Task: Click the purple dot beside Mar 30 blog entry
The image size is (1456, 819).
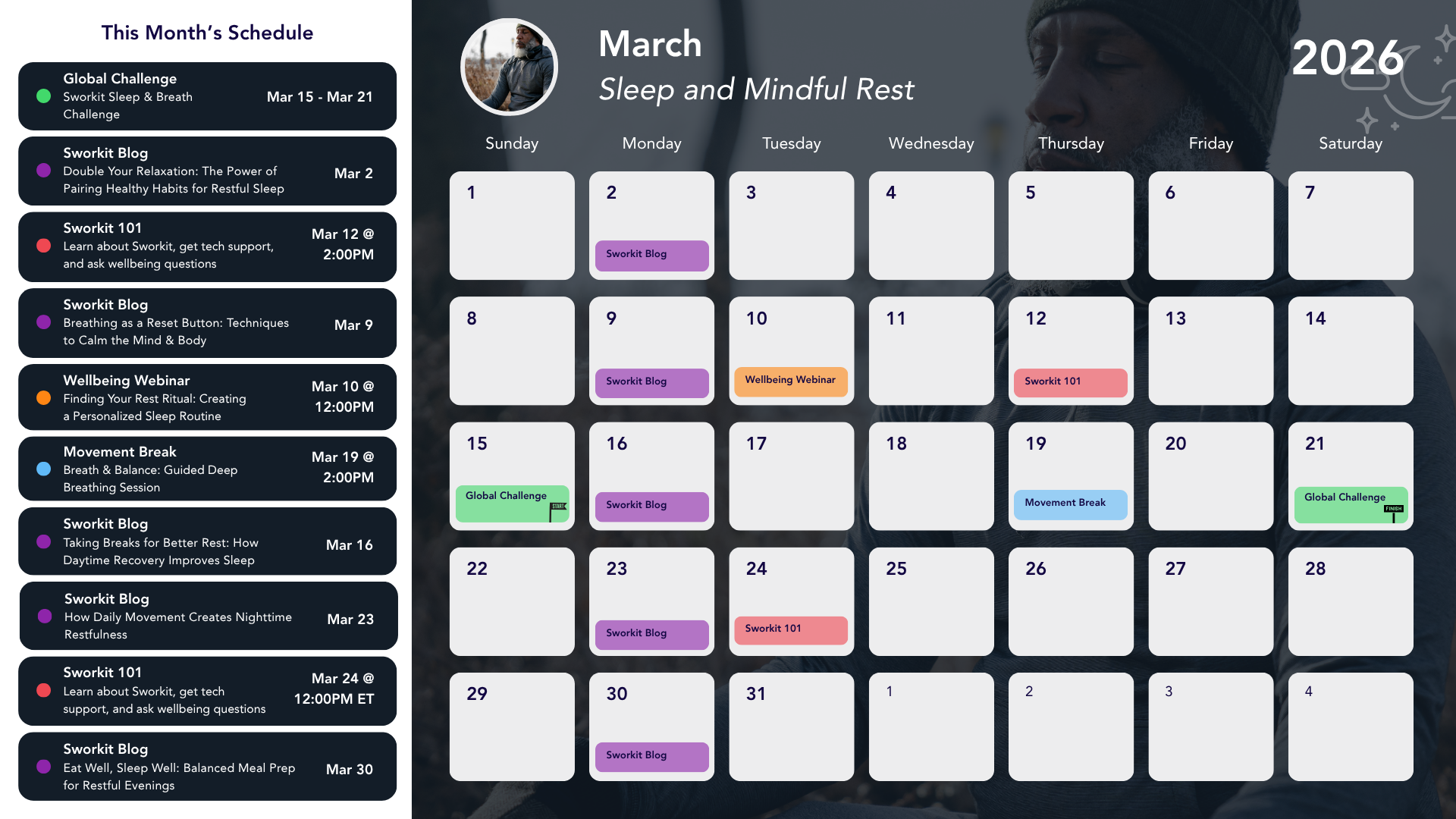Action: (44, 767)
